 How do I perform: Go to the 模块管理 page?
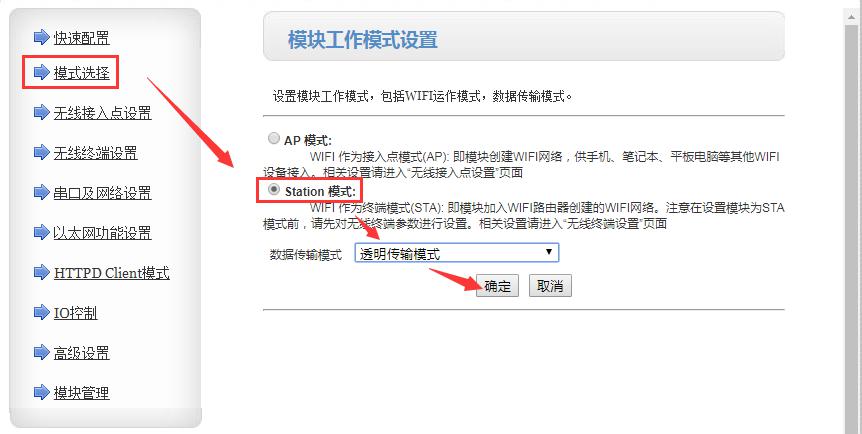click(81, 393)
